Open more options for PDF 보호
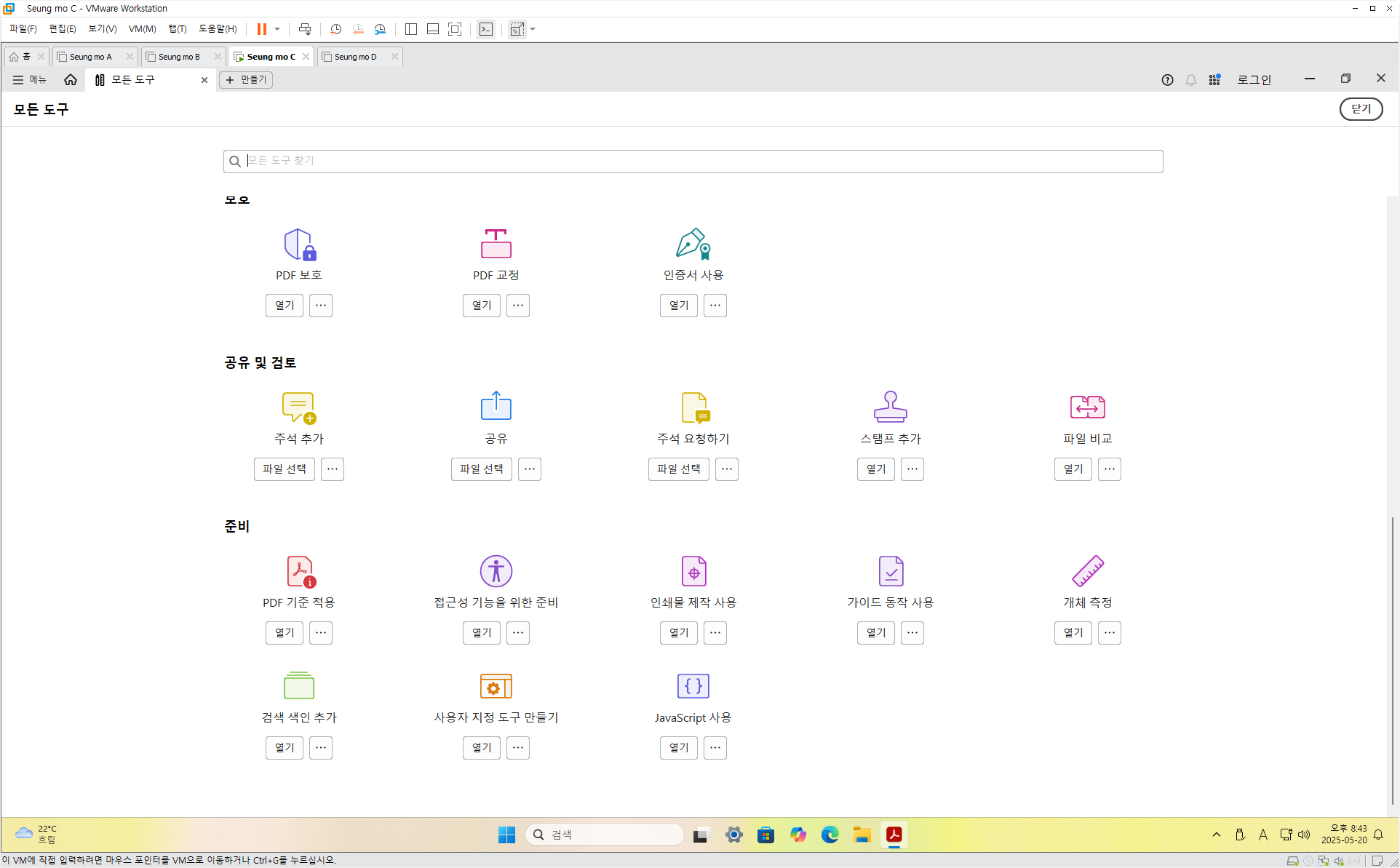The height and width of the screenshot is (868, 1400). click(x=321, y=306)
